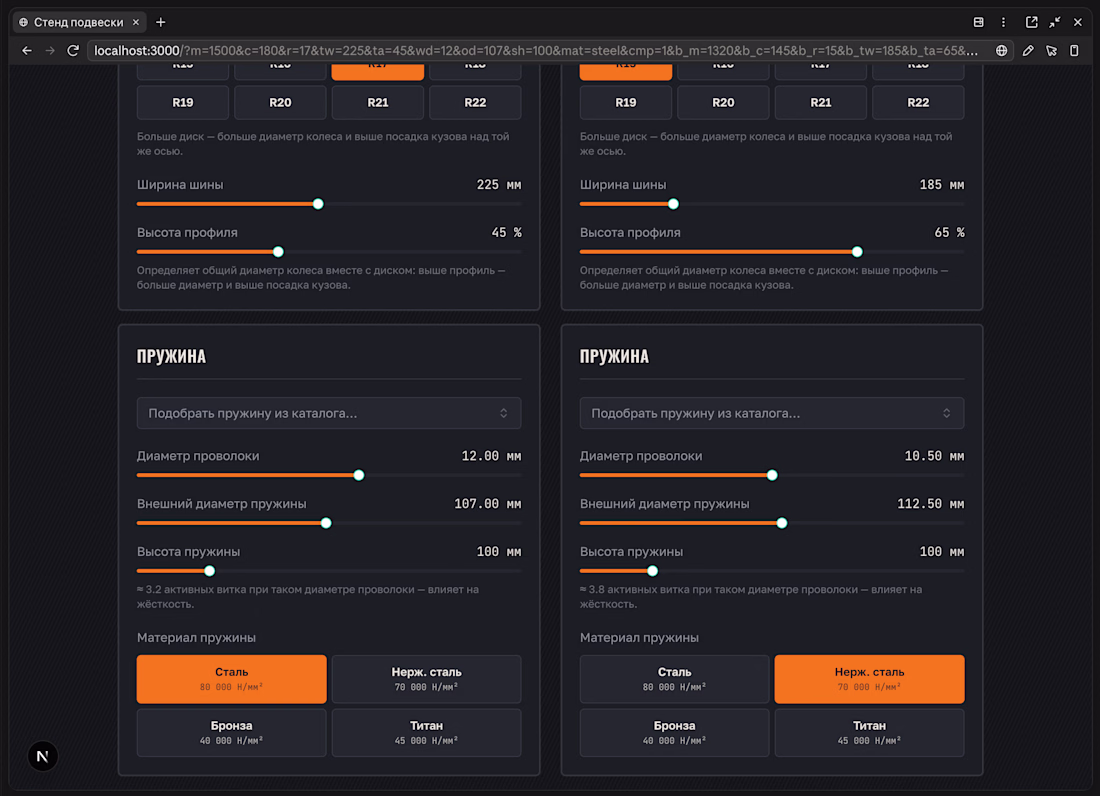Viewport: 1100px width, 796px height.
Task: Open the right Подобрать пружину из каталога dropdown
Action: coord(772,413)
